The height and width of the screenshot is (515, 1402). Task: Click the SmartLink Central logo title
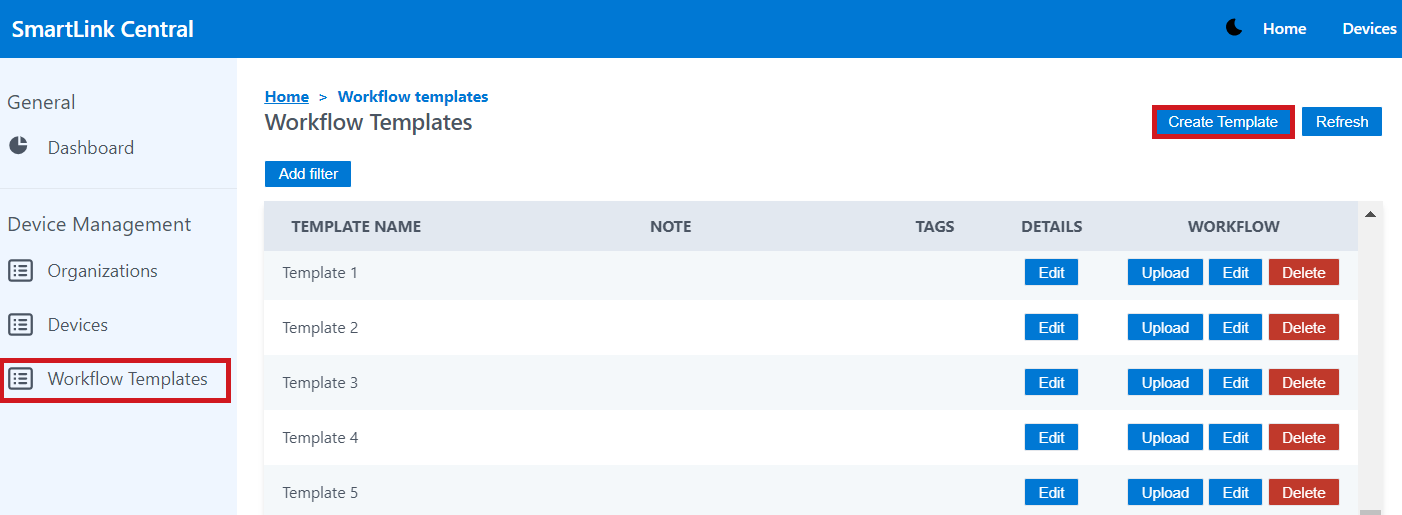click(103, 29)
